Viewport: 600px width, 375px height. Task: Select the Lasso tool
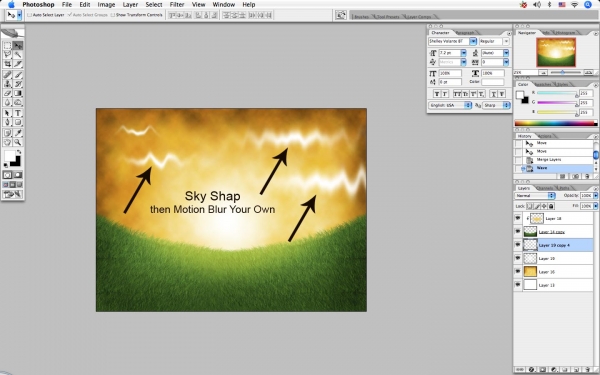click(7, 55)
